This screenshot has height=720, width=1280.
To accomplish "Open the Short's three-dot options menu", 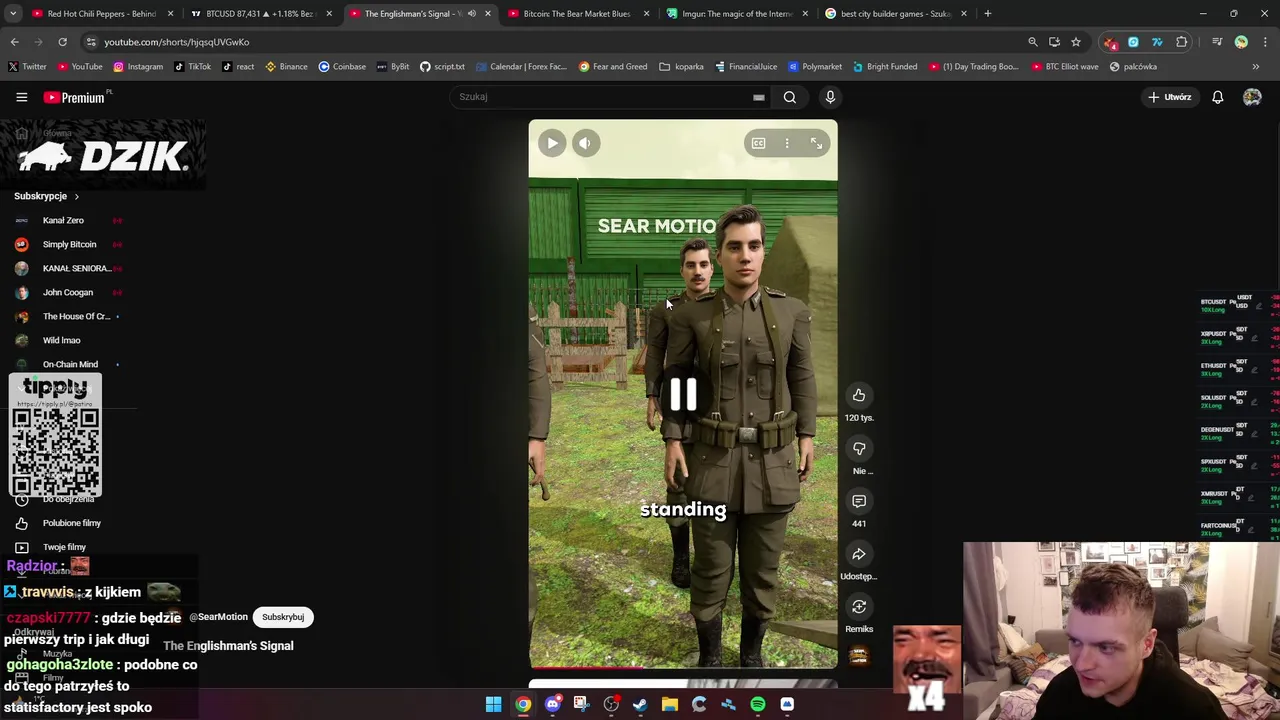I will [787, 144].
